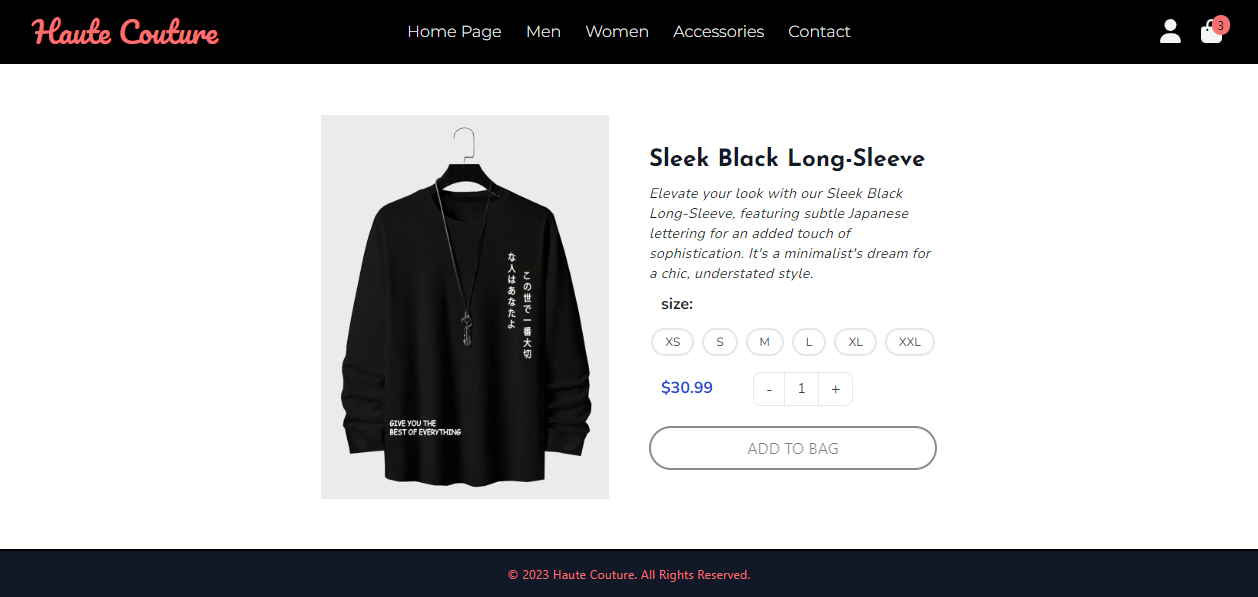This screenshot has height=597, width=1258.
Task: Open the Men menu item
Action: pos(543,32)
